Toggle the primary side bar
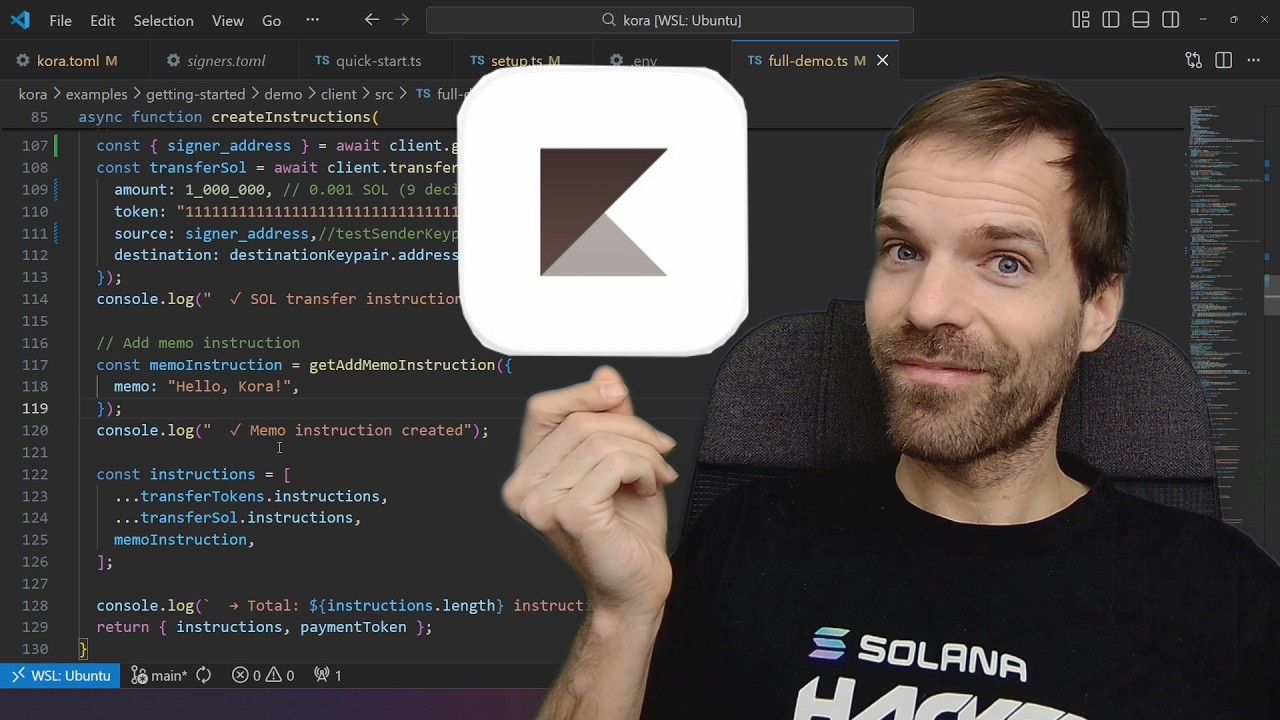This screenshot has height=720, width=1280. coord(1110,20)
